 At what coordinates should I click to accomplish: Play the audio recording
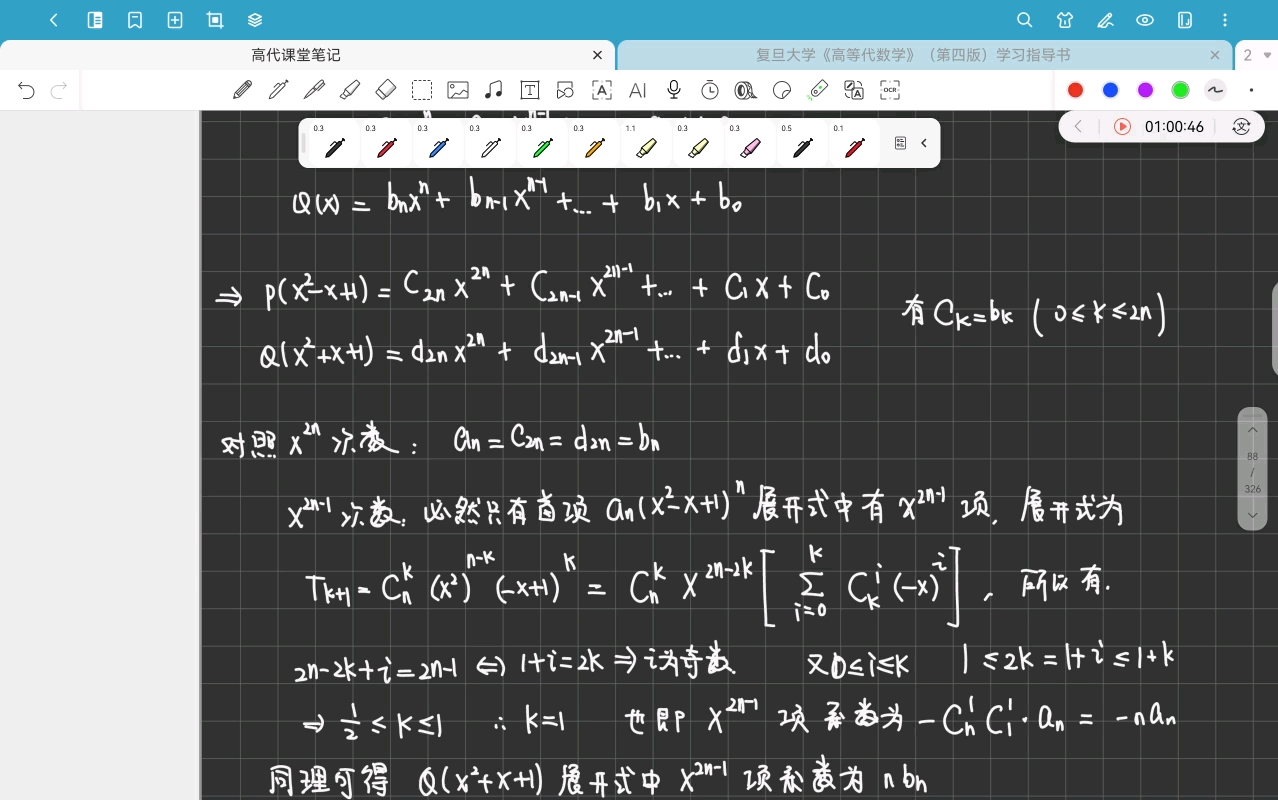(x=1122, y=127)
